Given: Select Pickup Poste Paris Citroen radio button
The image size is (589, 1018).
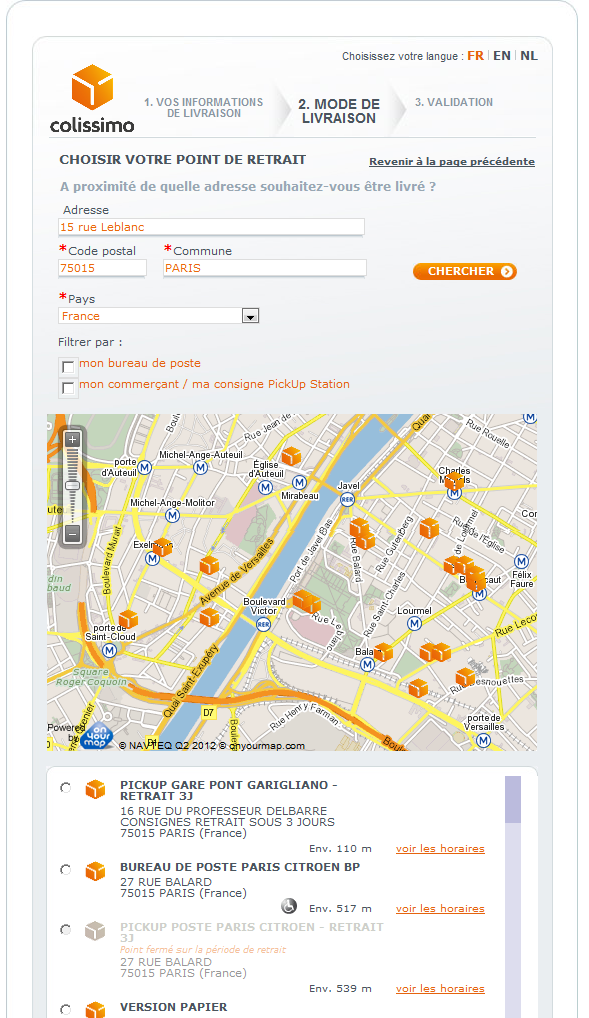Looking at the screenshot, I should click(x=66, y=930).
